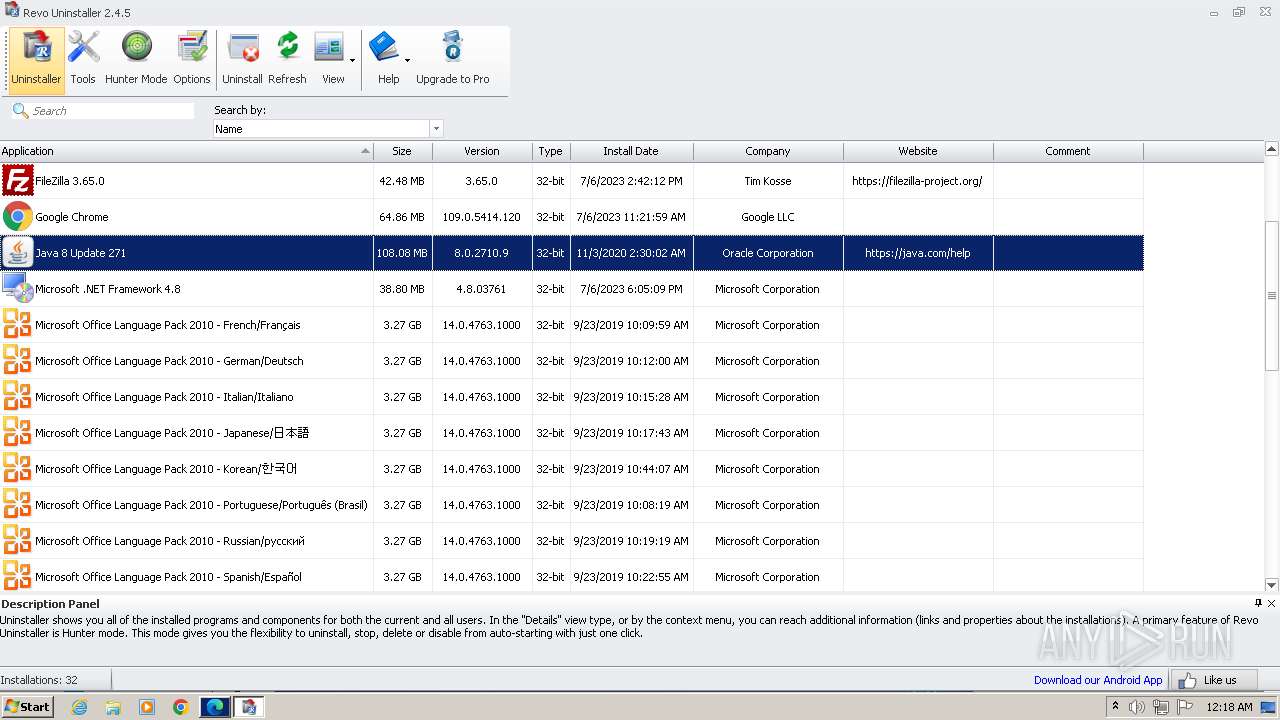The image size is (1280, 720).
Task: Activate Hunter Mode
Action: coord(136,59)
